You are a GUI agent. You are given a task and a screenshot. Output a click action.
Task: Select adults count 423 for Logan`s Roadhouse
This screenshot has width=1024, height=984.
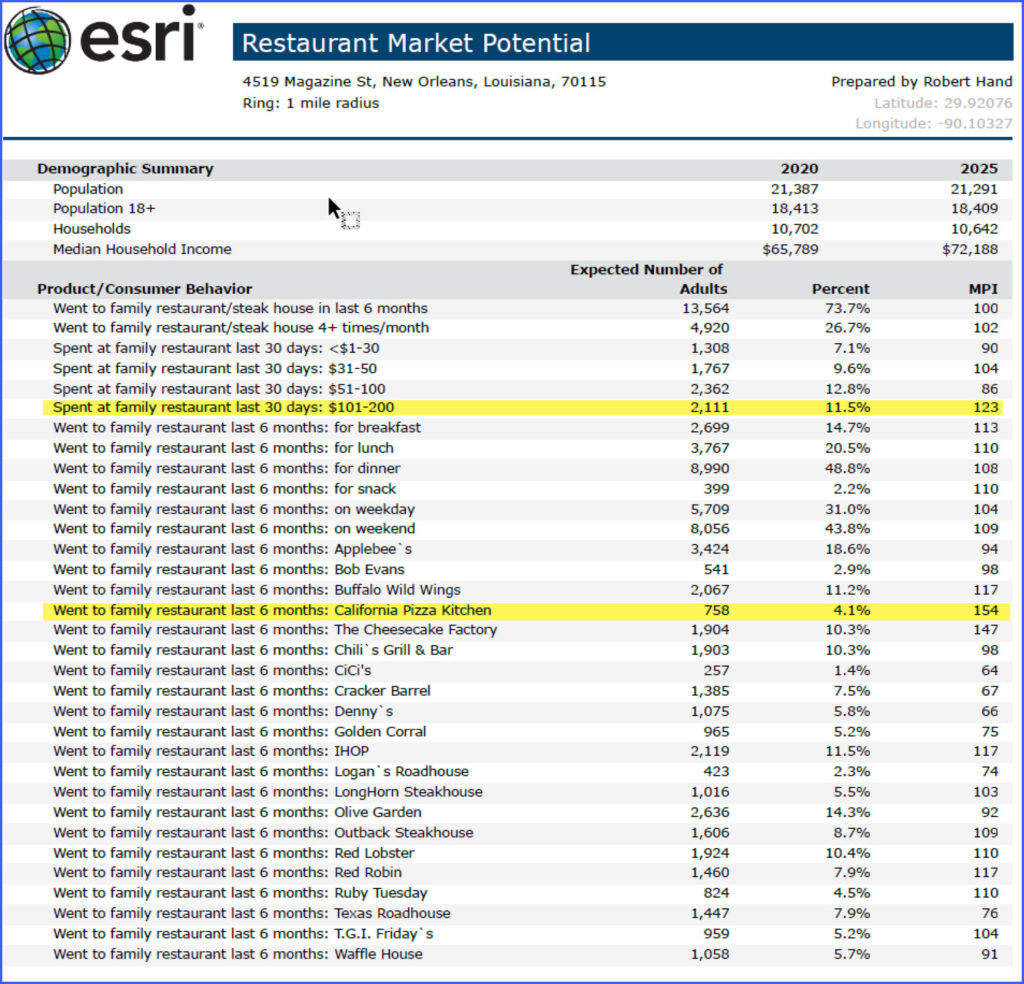(716, 771)
